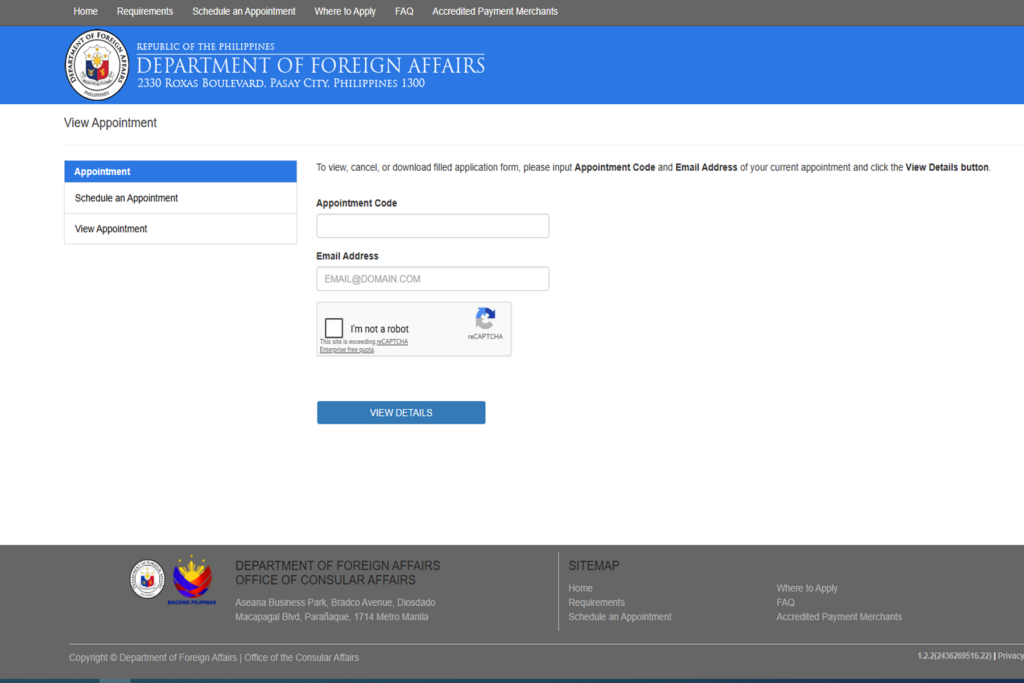Screen dimensions: 1024x683
Task: Open Accredited Payment Merchants in top navigation
Action: point(495,11)
